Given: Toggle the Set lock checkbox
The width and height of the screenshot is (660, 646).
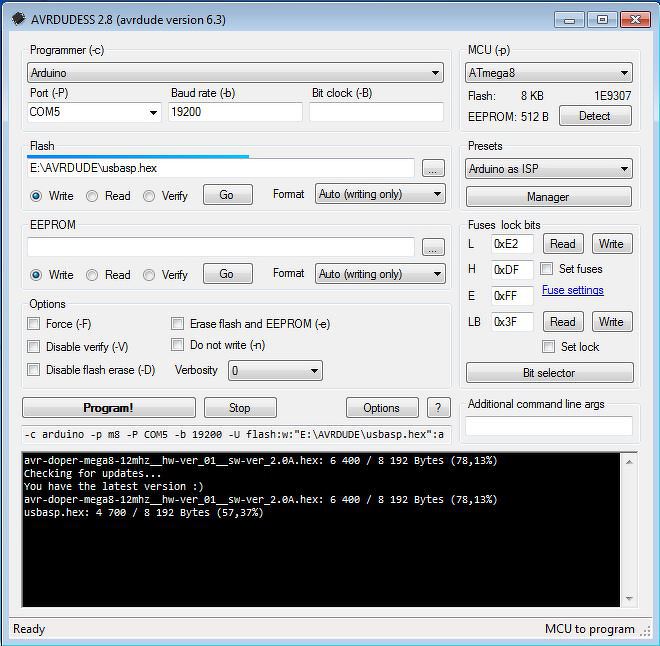Looking at the screenshot, I should 548,346.
